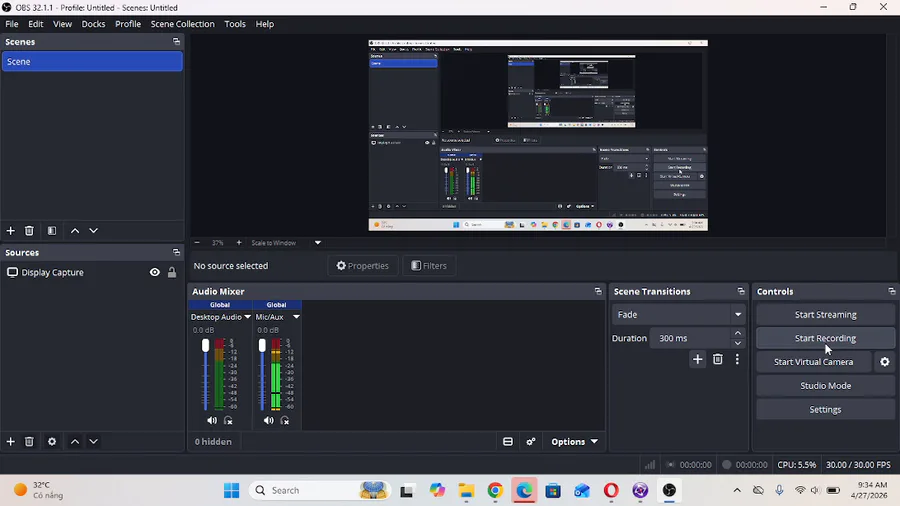900x506 pixels.
Task: Open Virtual Camera settings gear
Action: (x=885, y=362)
